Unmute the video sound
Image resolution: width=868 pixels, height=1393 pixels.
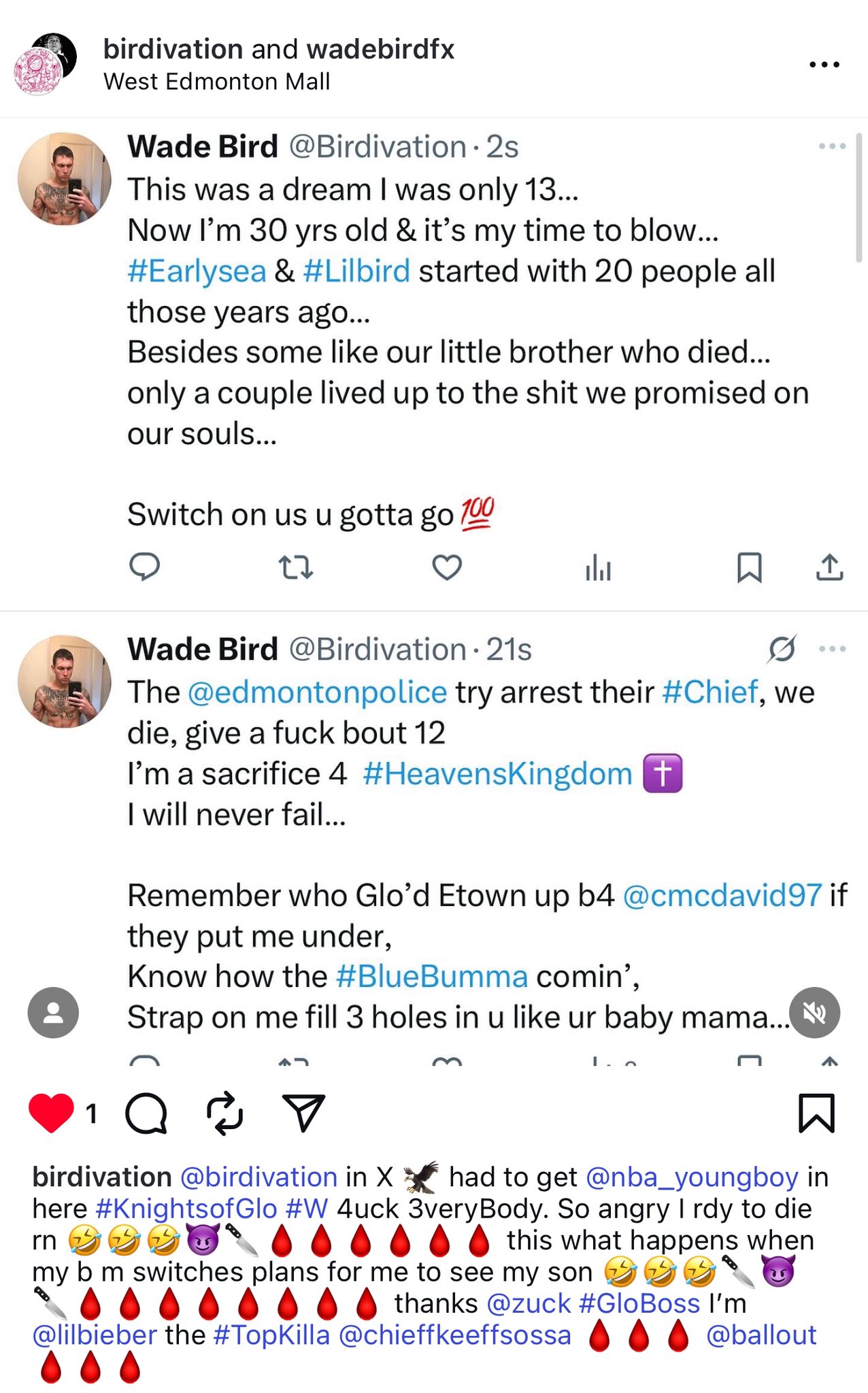tap(814, 1013)
